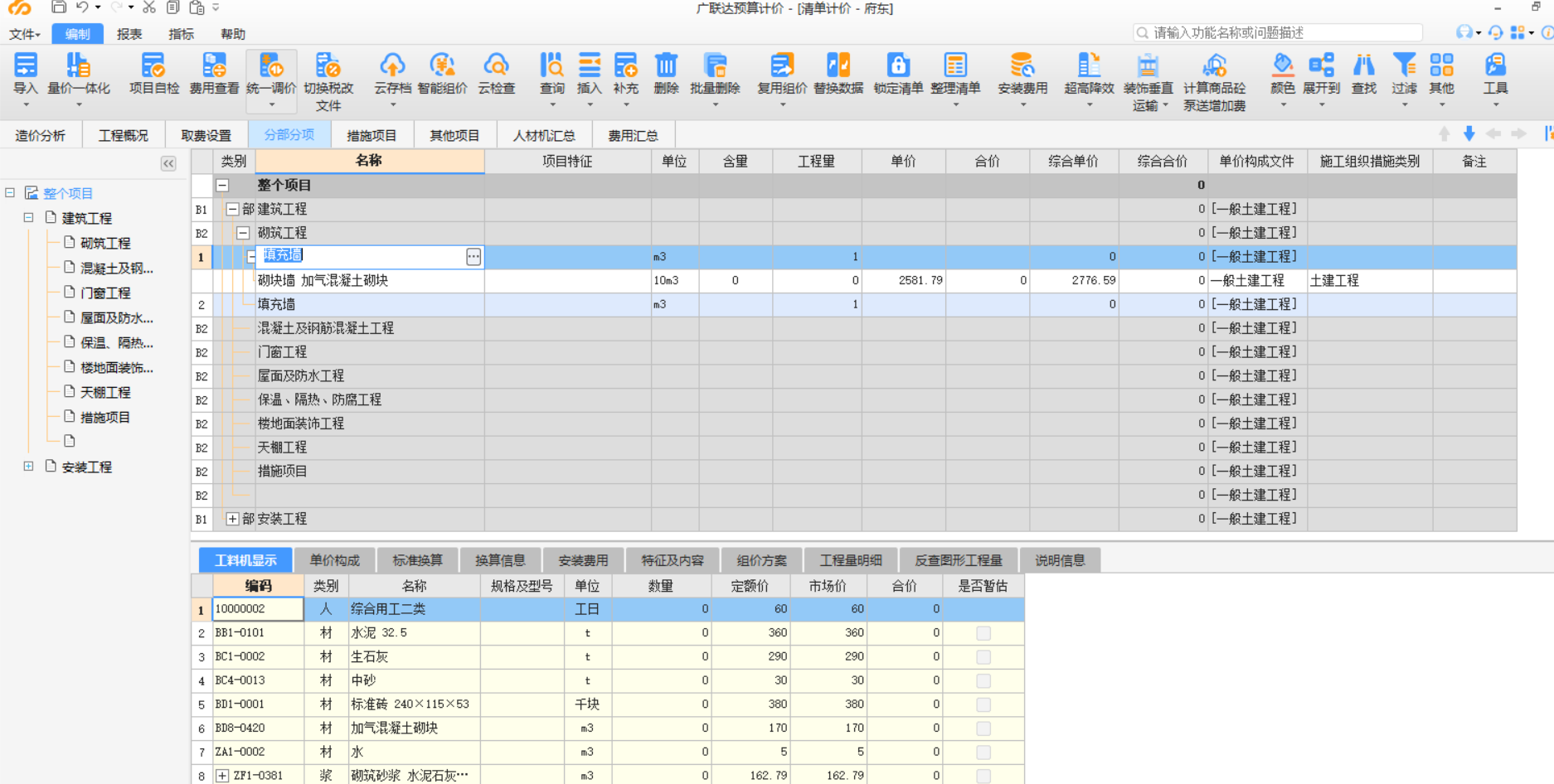Open 安装费用 installation fees
Viewport: 1554px width, 784px height.
pyautogui.click(x=1022, y=73)
